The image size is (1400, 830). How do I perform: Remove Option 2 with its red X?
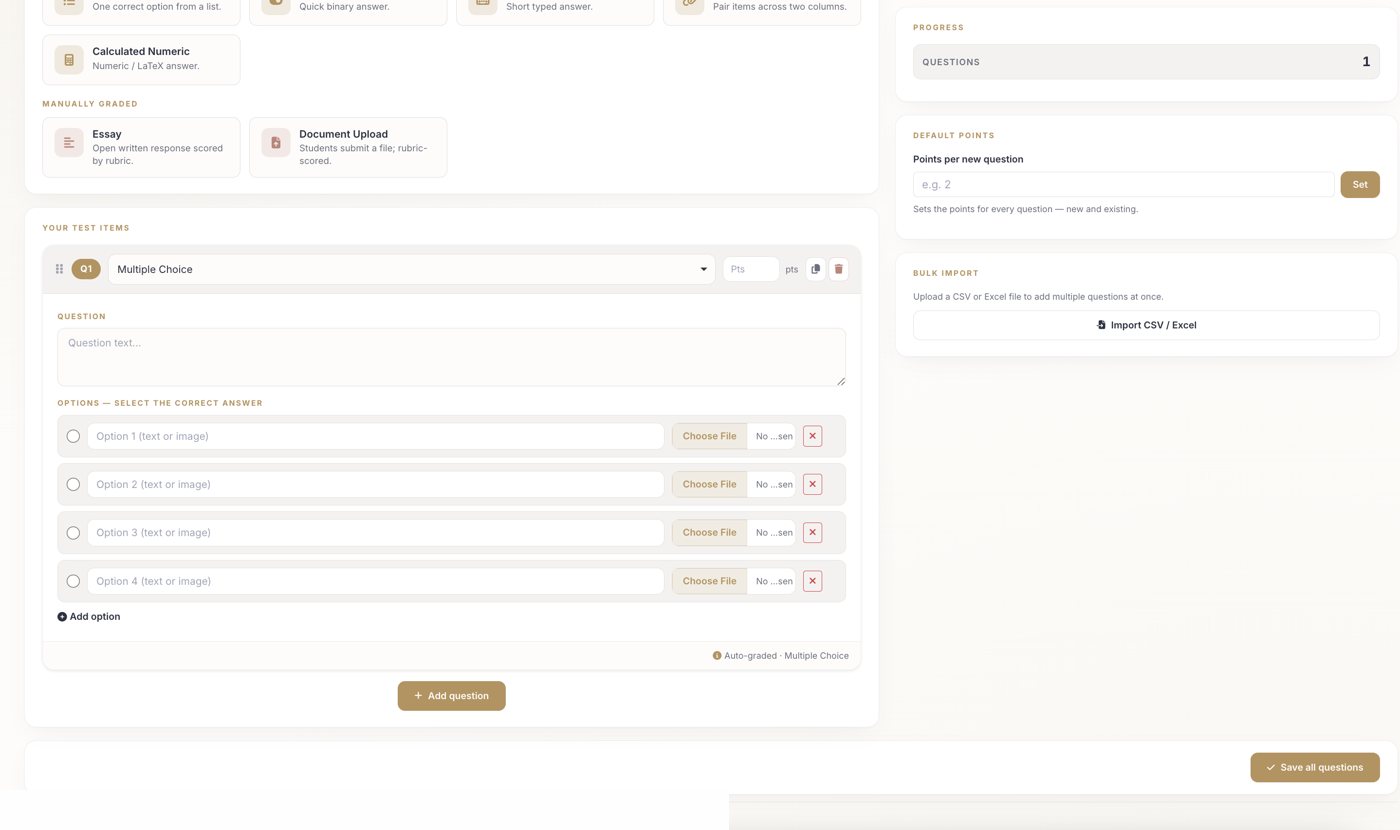click(812, 484)
